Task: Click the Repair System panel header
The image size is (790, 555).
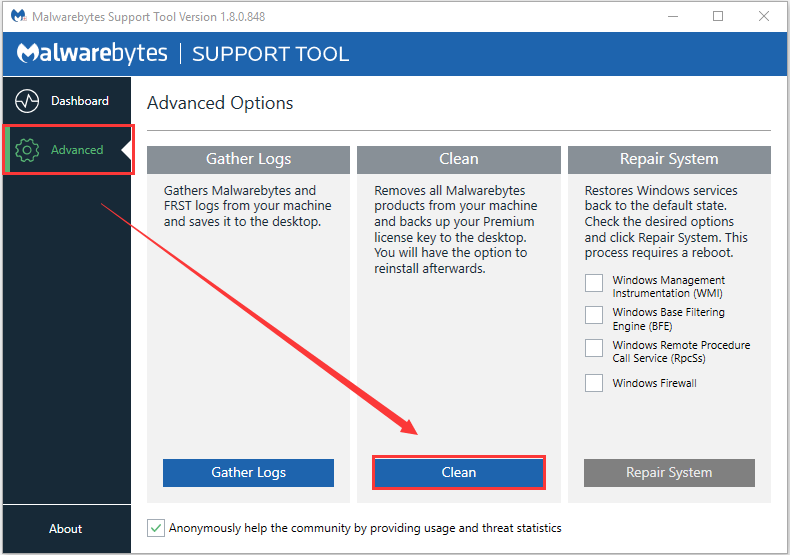Action: pyautogui.click(x=669, y=159)
